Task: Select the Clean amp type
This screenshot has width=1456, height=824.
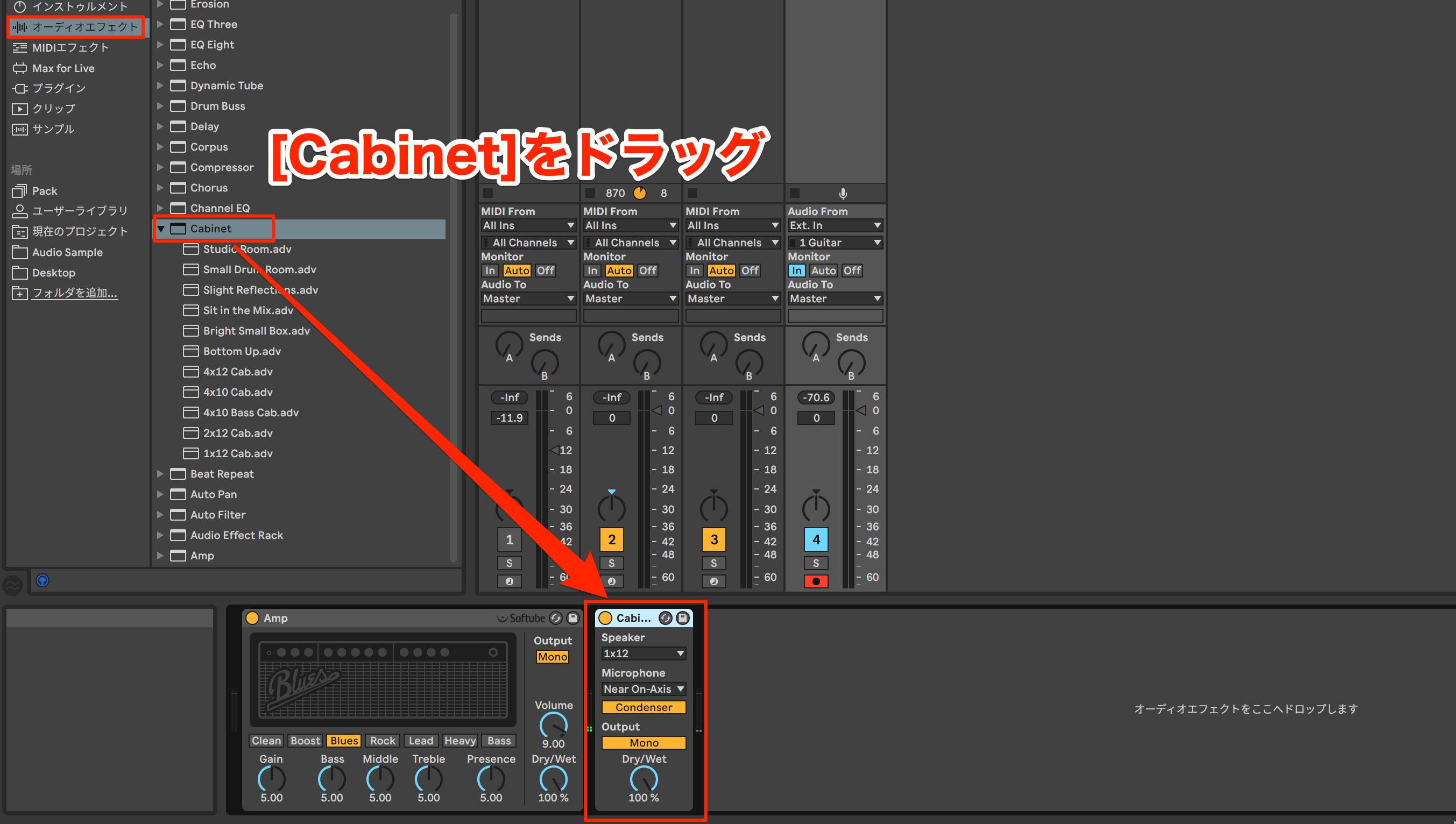Action: coord(266,741)
